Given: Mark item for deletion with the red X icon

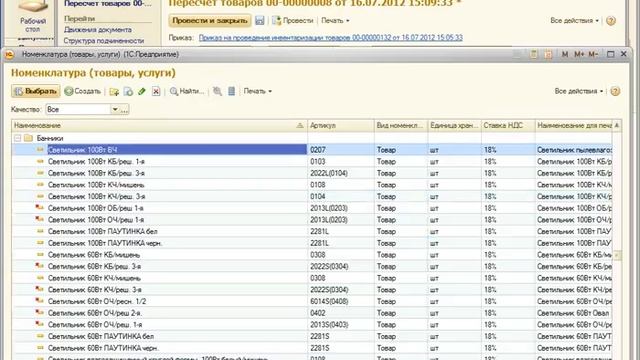Looking at the screenshot, I should point(156,91).
